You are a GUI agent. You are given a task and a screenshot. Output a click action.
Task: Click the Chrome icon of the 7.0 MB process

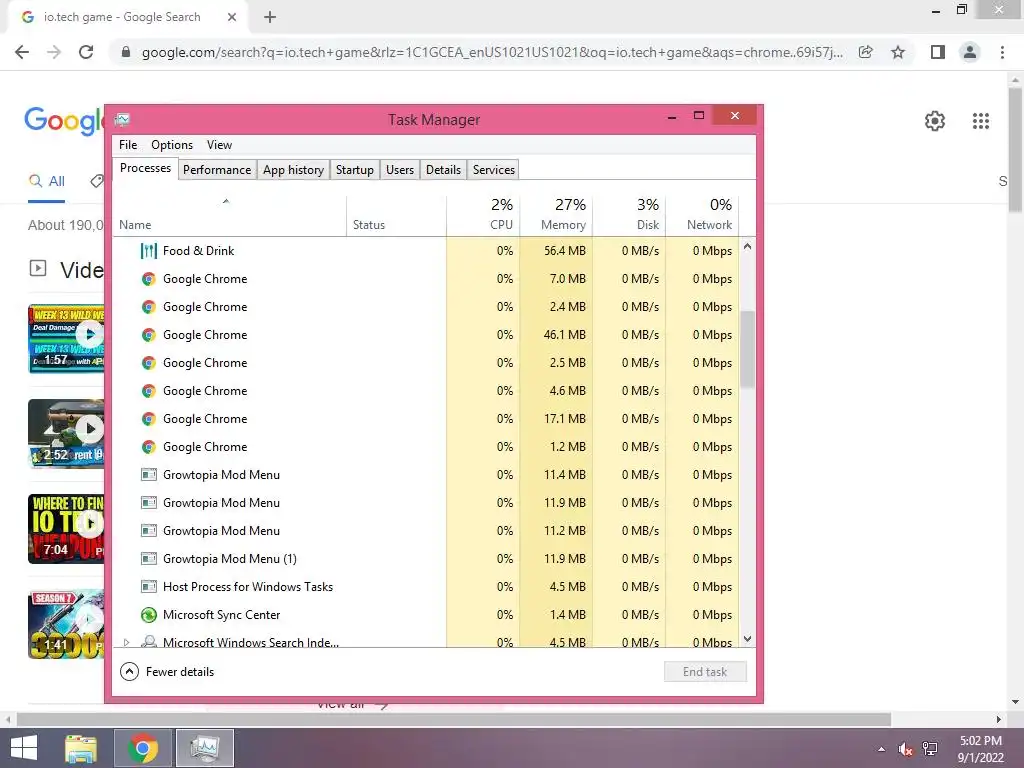pyautogui.click(x=149, y=279)
